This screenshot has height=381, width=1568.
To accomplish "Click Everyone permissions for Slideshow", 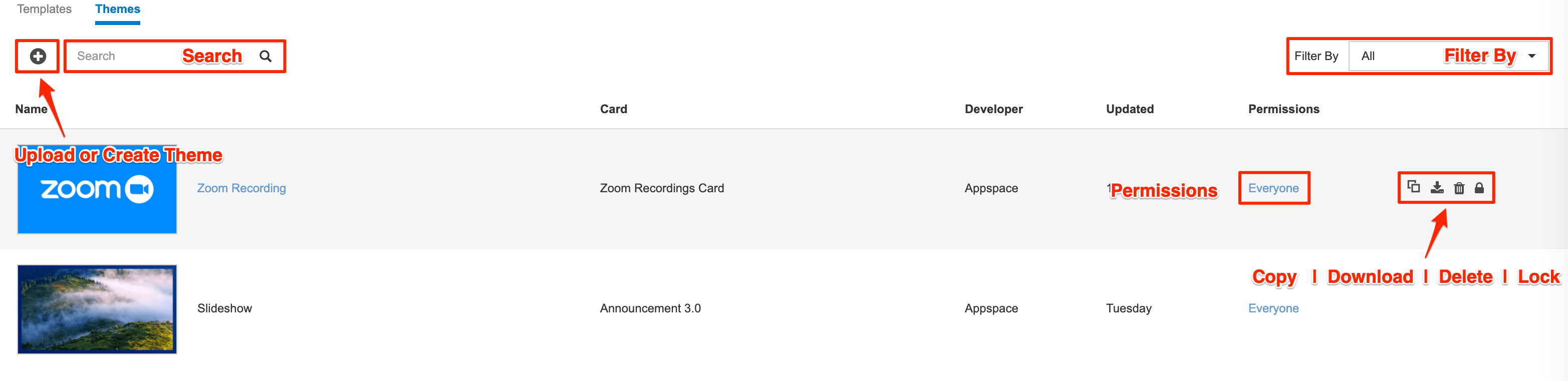I will coord(1273,308).
